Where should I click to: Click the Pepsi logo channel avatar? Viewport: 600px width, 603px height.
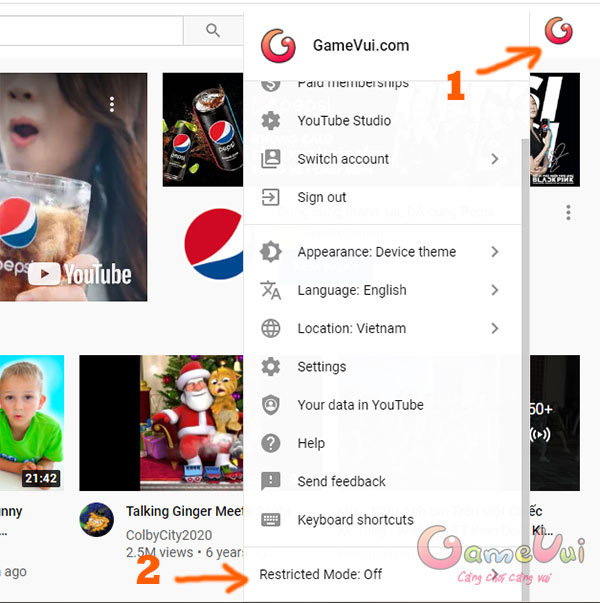point(214,243)
